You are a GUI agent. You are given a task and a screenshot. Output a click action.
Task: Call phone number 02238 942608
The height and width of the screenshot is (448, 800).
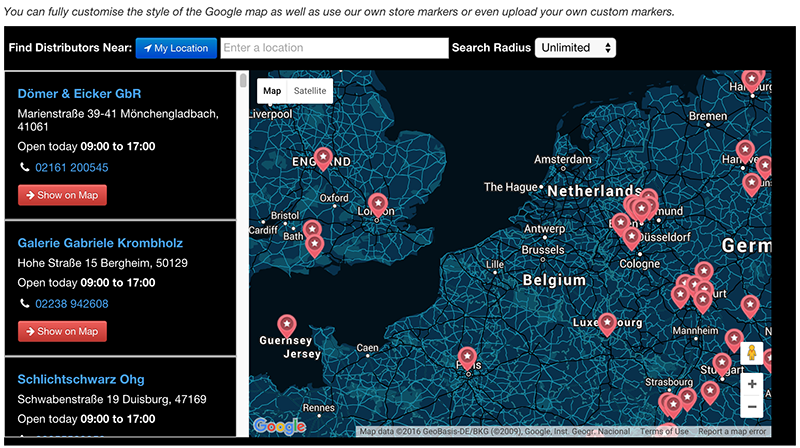(71, 304)
